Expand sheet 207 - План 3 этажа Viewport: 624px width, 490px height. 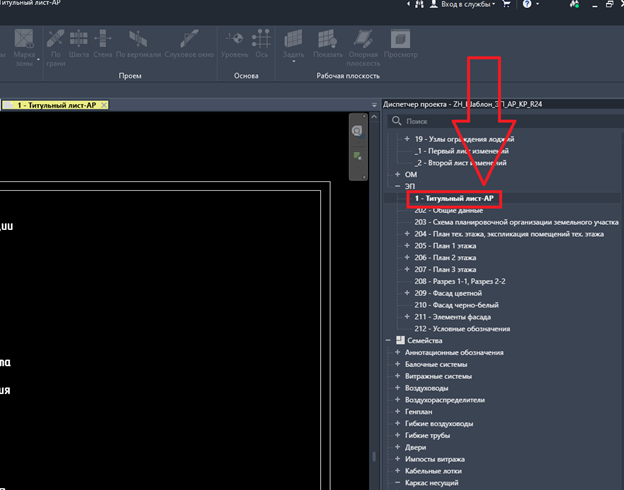[407, 269]
